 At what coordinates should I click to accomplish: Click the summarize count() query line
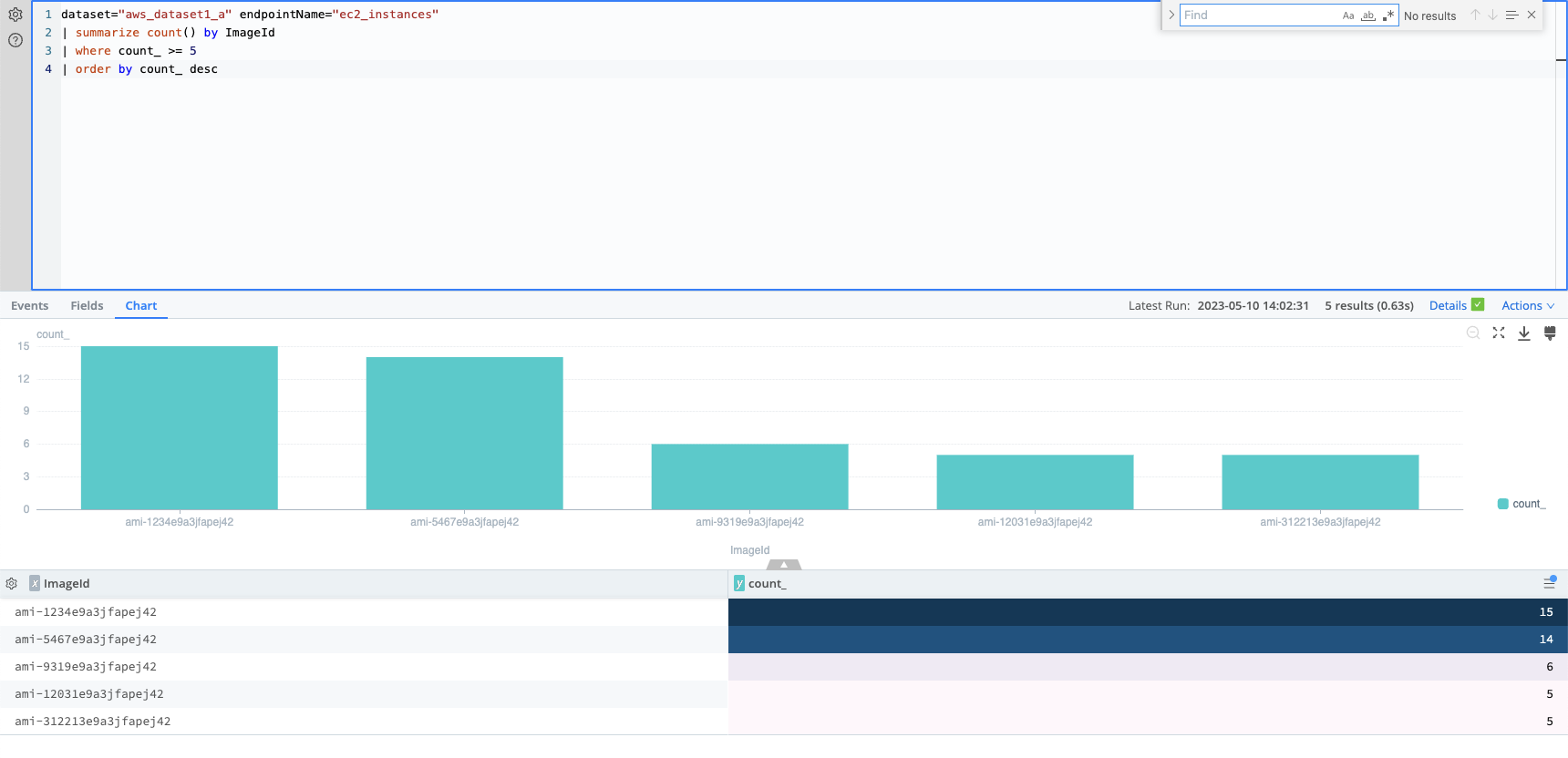click(169, 33)
